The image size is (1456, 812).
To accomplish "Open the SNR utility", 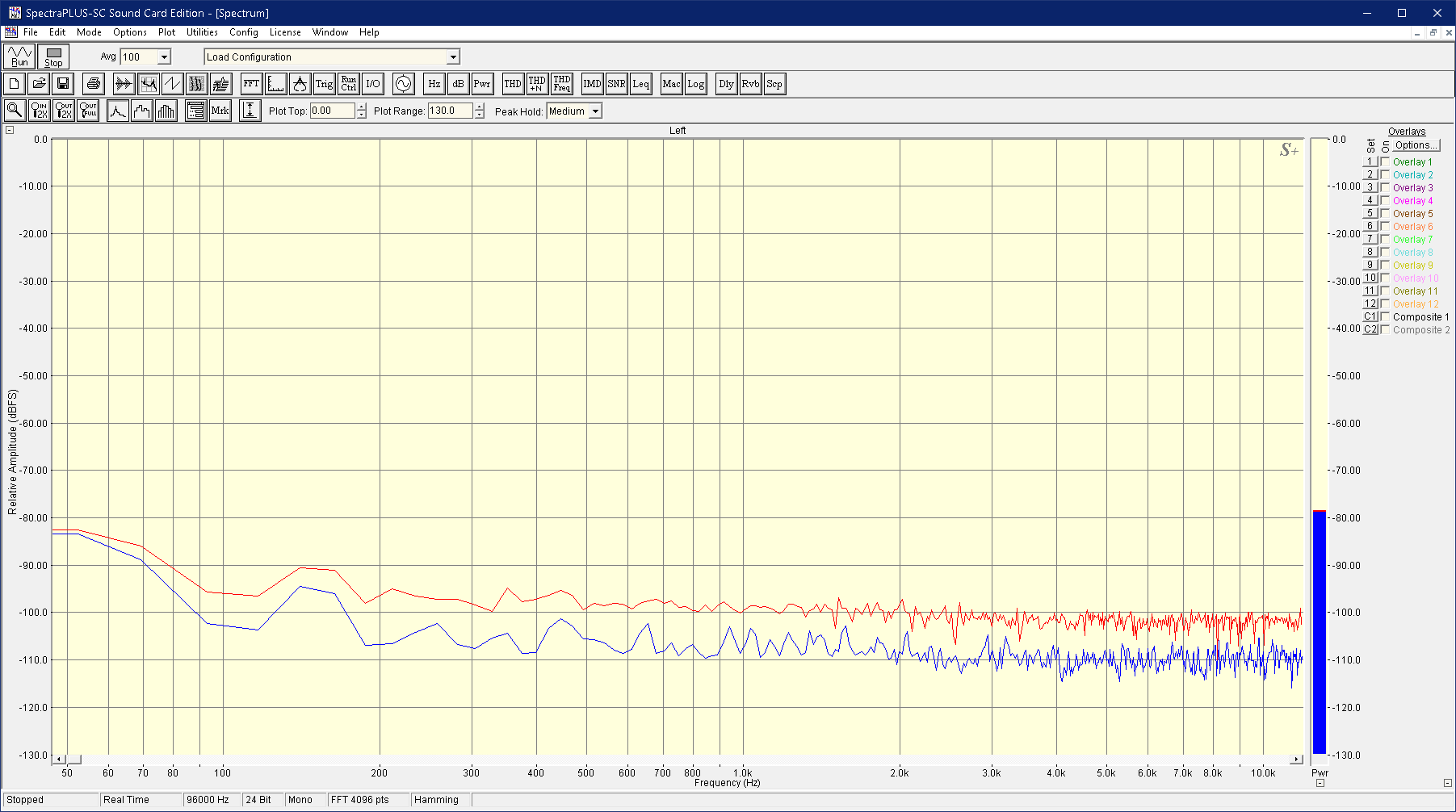I will 616,84.
